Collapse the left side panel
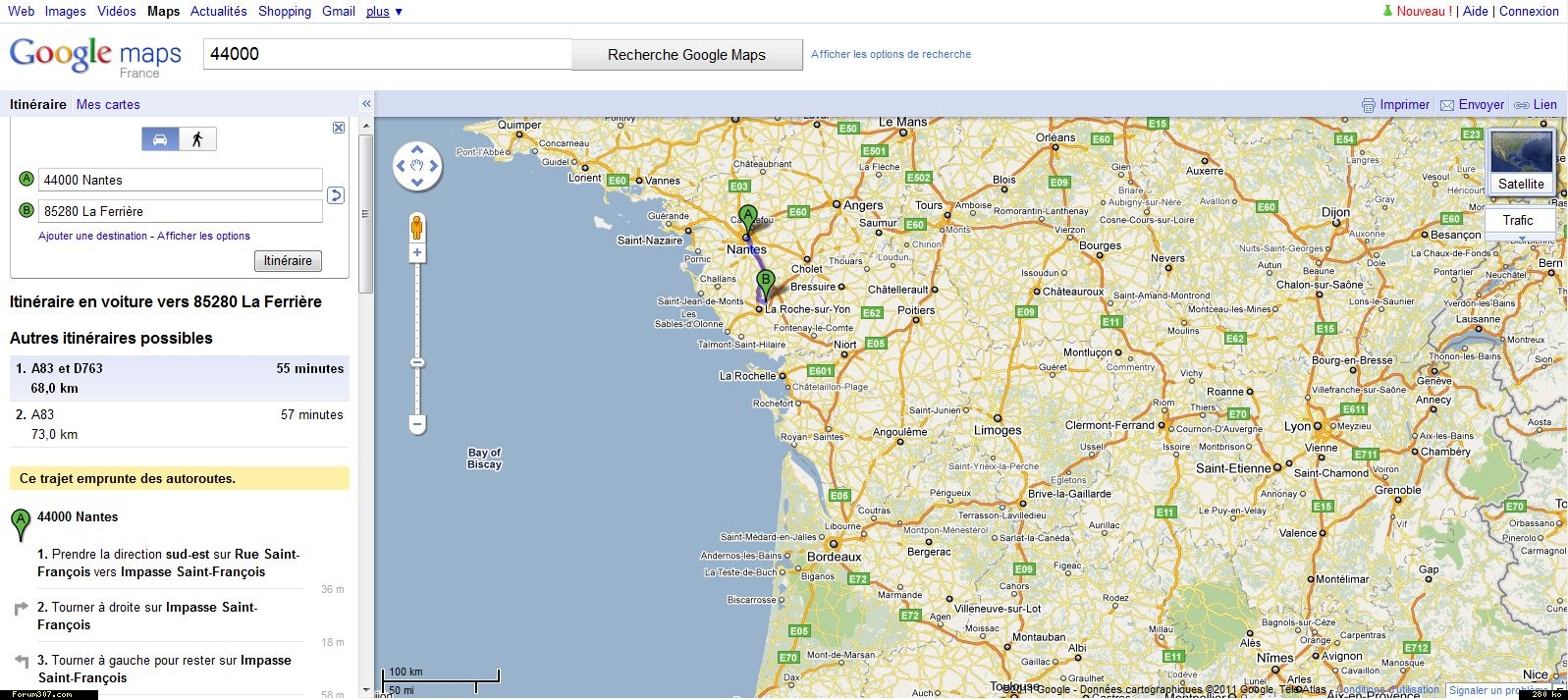This screenshot has width=1568, height=700. point(366,104)
